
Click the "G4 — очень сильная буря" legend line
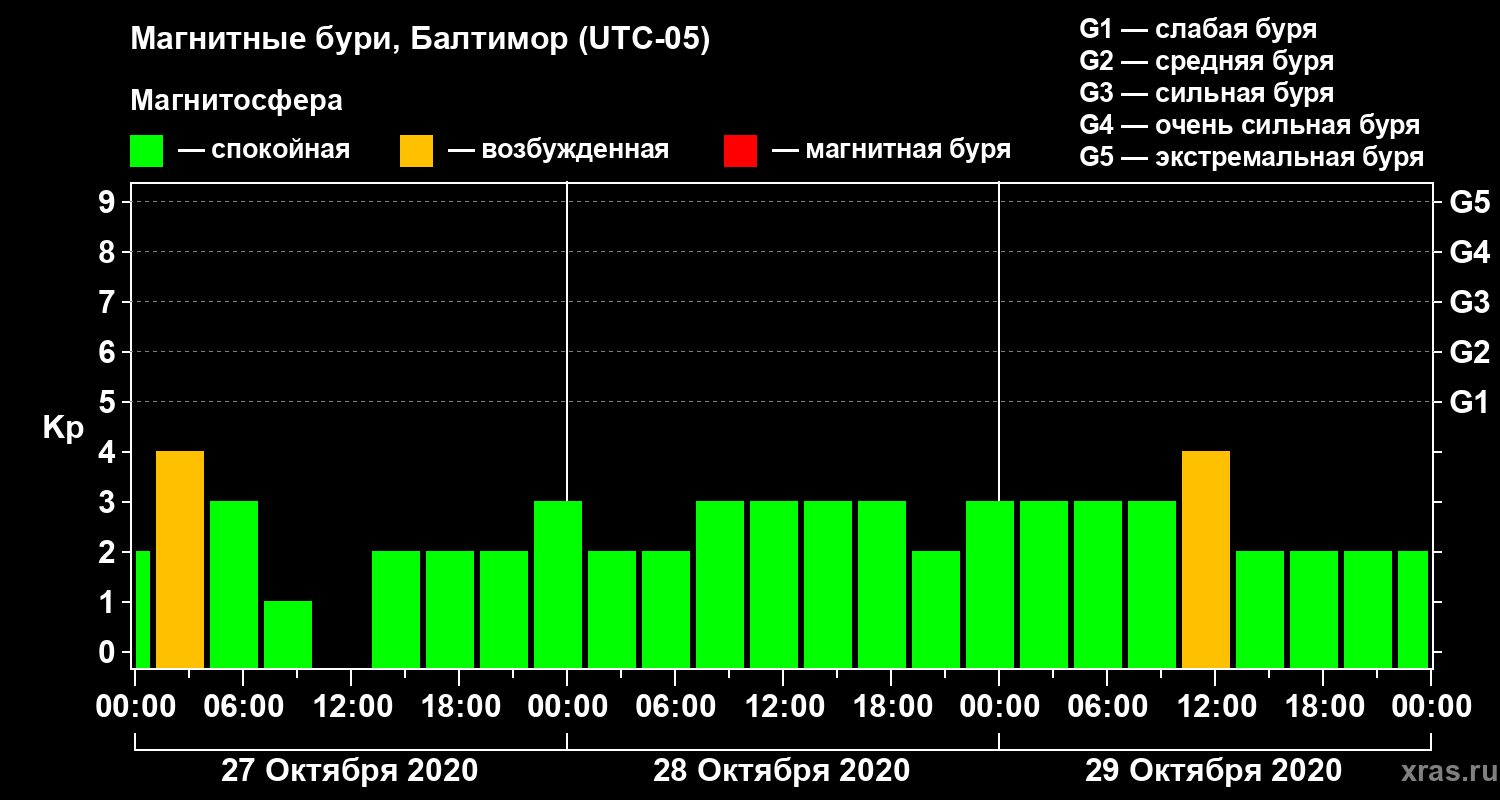[1249, 125]
